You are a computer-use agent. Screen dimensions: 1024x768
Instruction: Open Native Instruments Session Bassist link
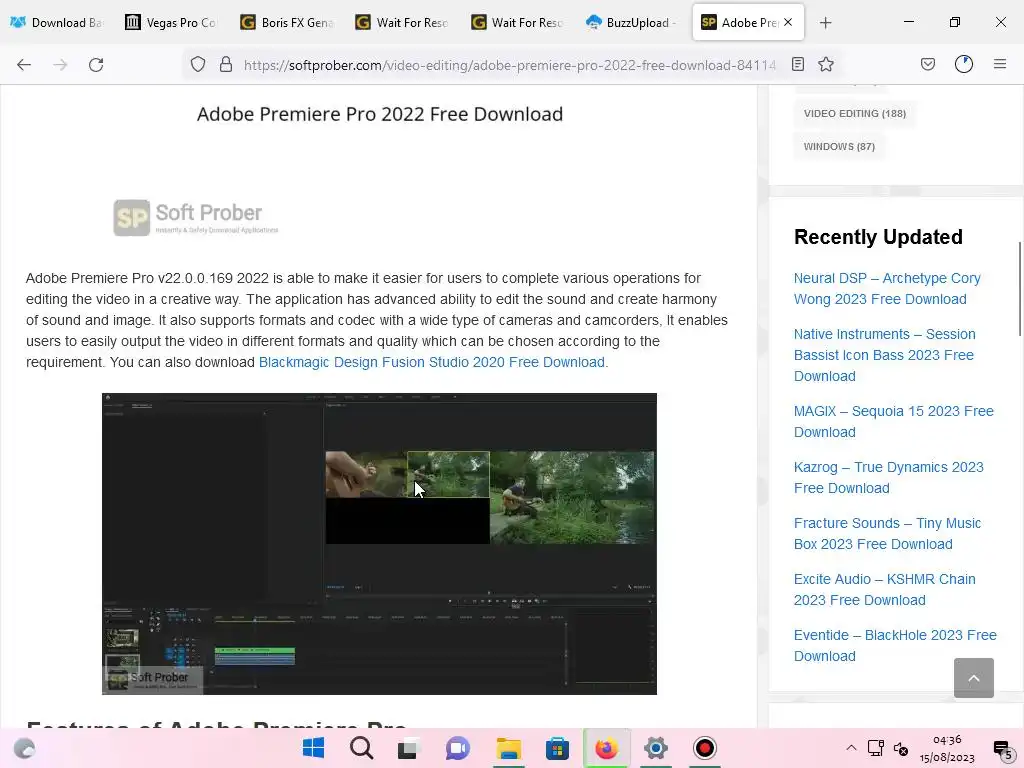885,355
